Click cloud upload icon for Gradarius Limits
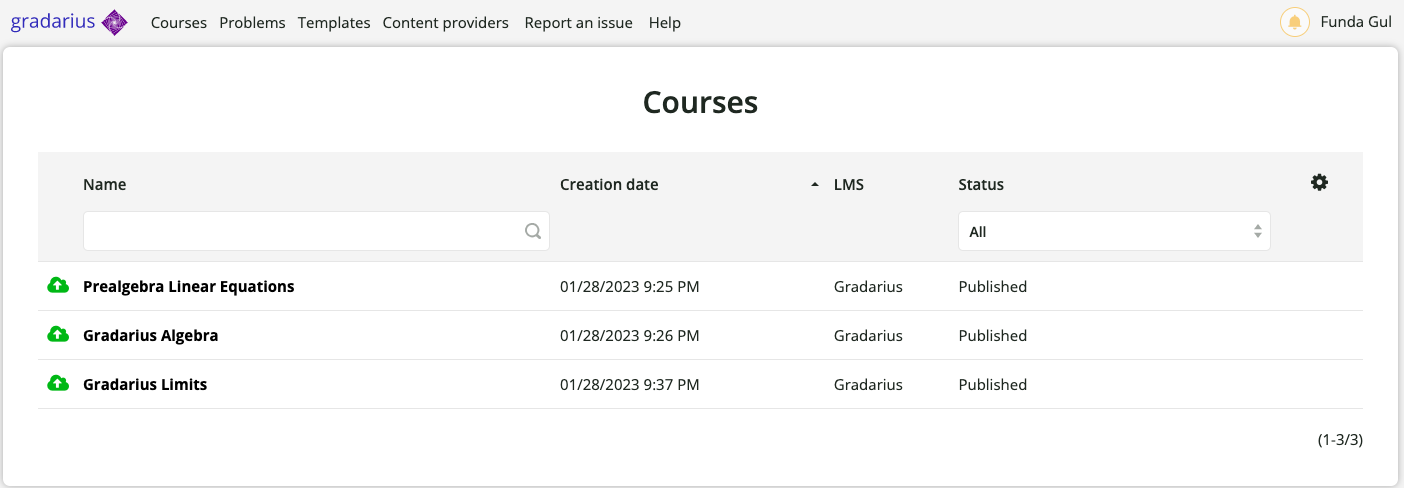1404x488 pixels. (x=58, y=384)
